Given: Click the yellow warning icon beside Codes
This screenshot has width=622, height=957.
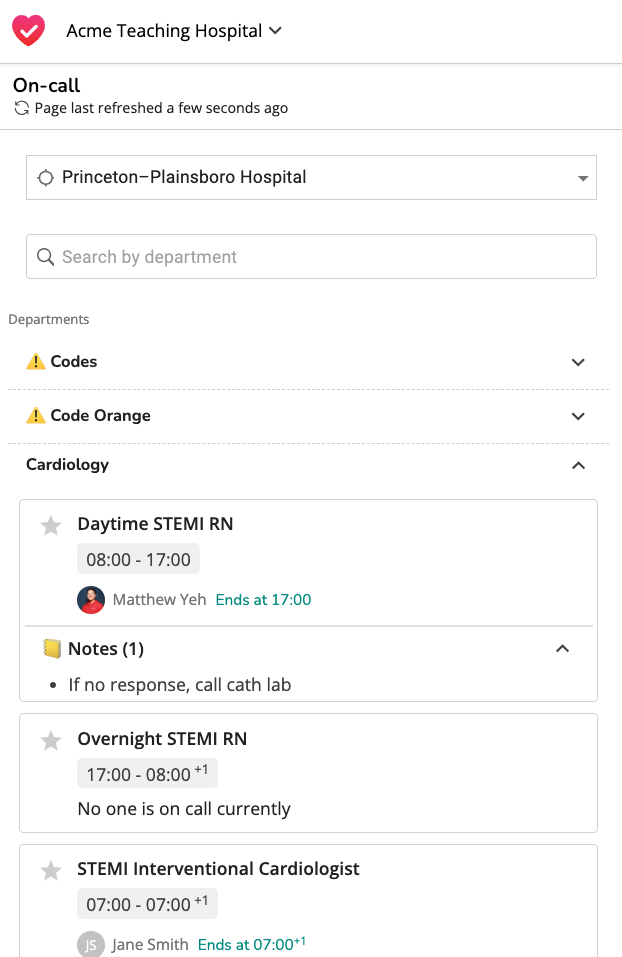Looking at the screenshot, I should (x=36, y=361).
